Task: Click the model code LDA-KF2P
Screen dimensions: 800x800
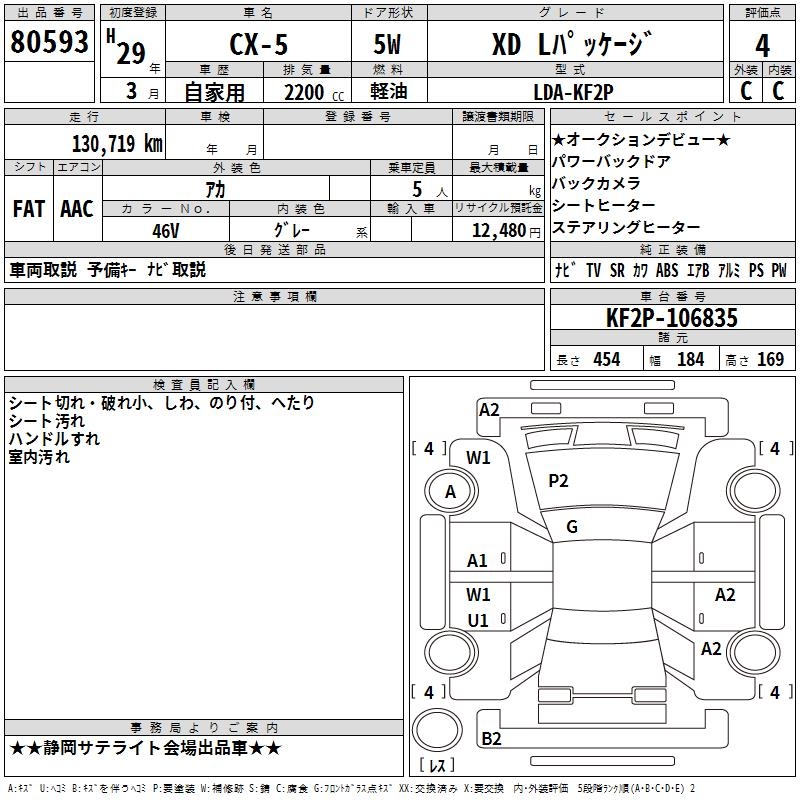Action: [573, 92]
